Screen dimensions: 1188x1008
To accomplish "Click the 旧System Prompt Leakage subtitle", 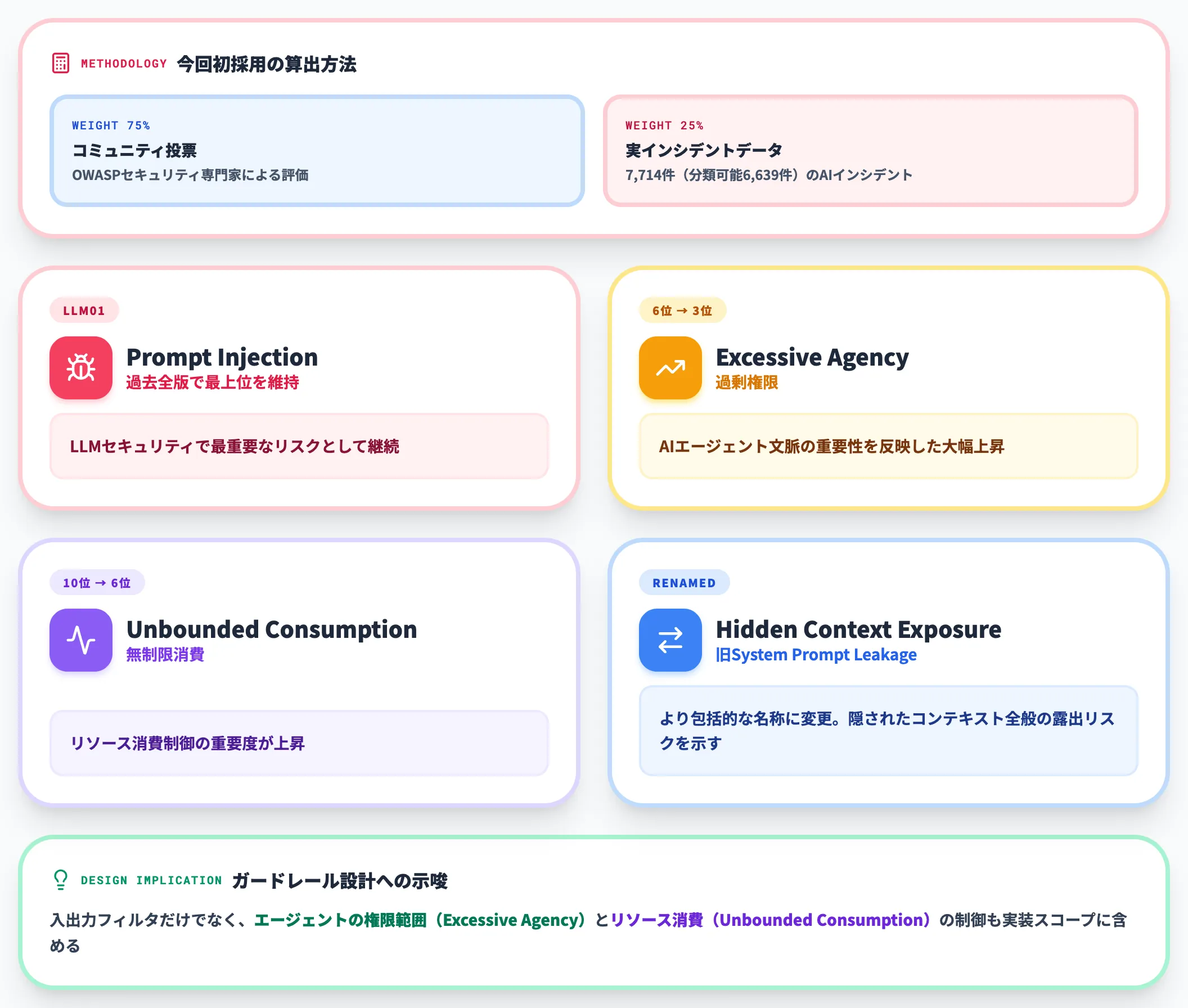I will pyautogui.click(x=817, y=654).
